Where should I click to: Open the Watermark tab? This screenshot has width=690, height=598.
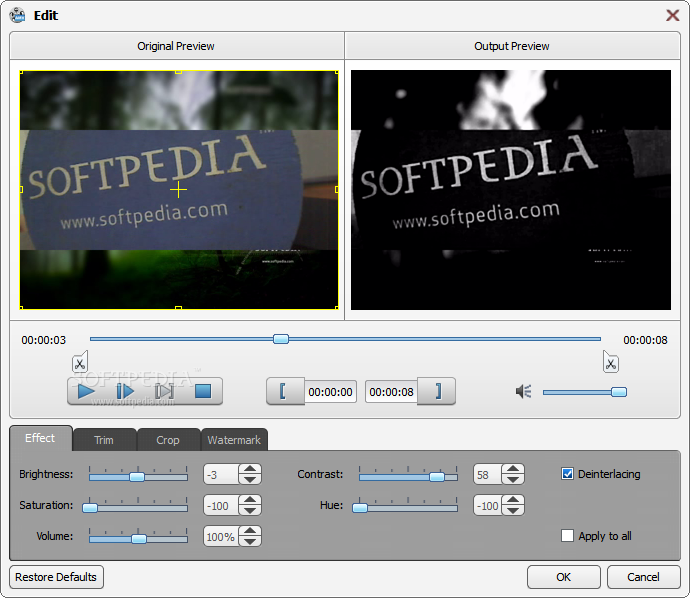[234, 440]
